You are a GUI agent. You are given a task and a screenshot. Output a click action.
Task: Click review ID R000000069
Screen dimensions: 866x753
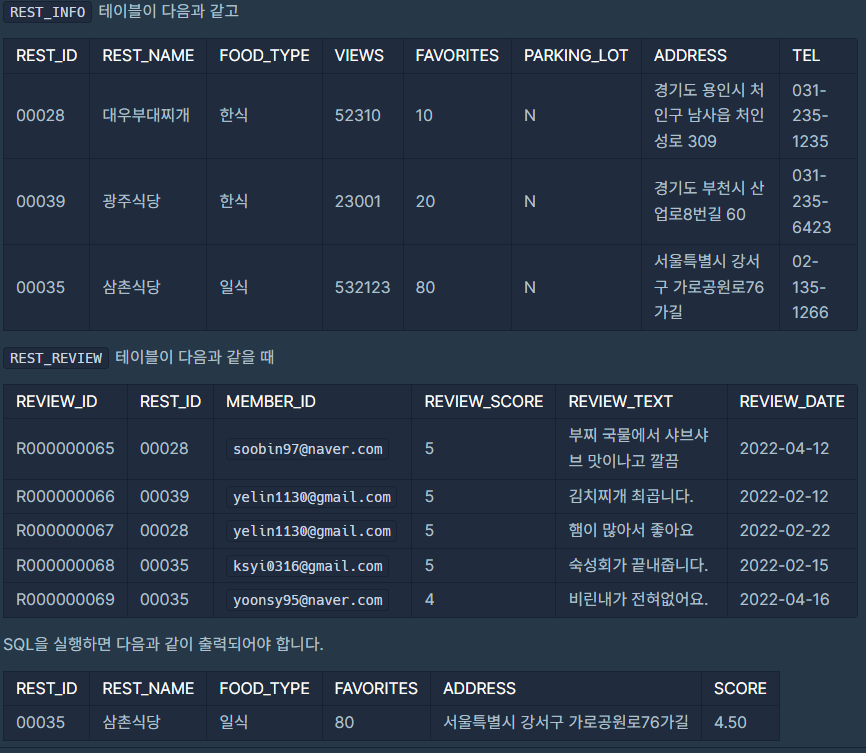coord(65,599)
